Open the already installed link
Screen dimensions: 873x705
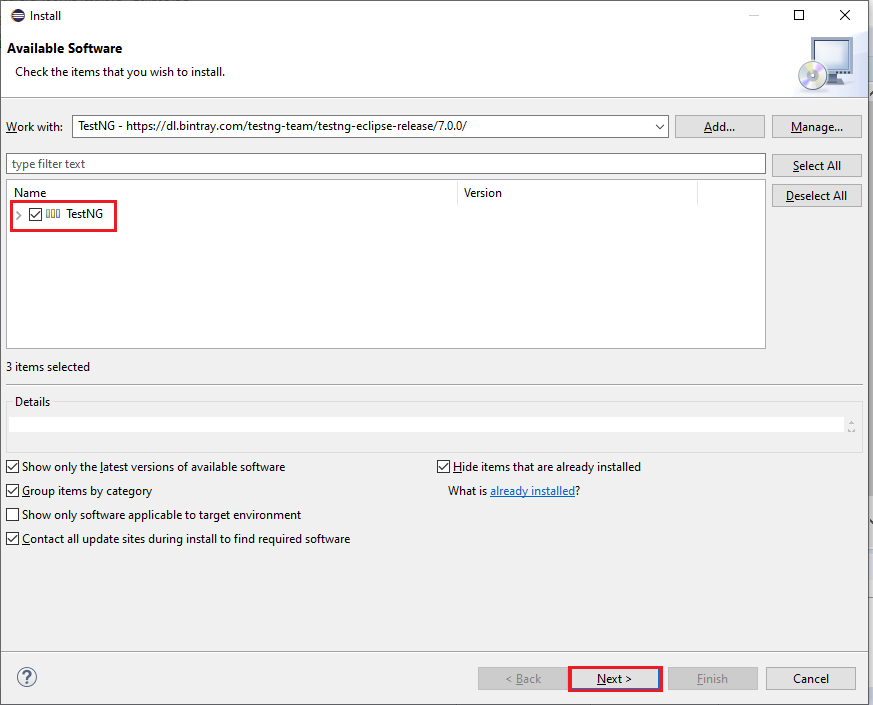pyautogui.click(x=532, y=491)
